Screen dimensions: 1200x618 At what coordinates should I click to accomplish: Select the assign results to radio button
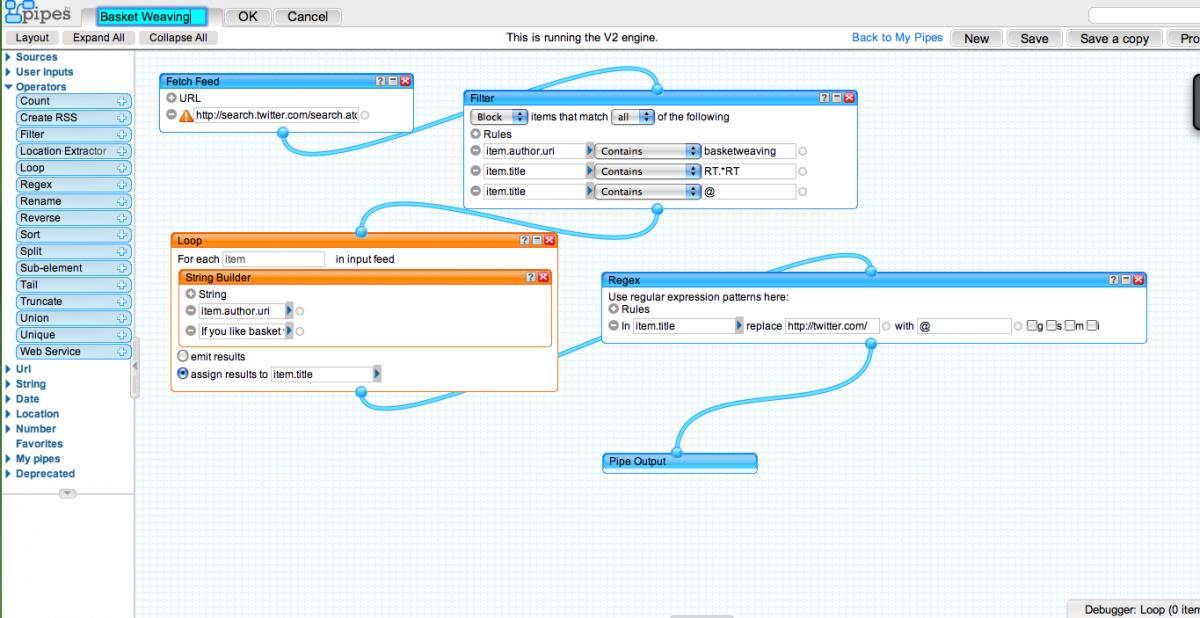(x=182, y=374)
